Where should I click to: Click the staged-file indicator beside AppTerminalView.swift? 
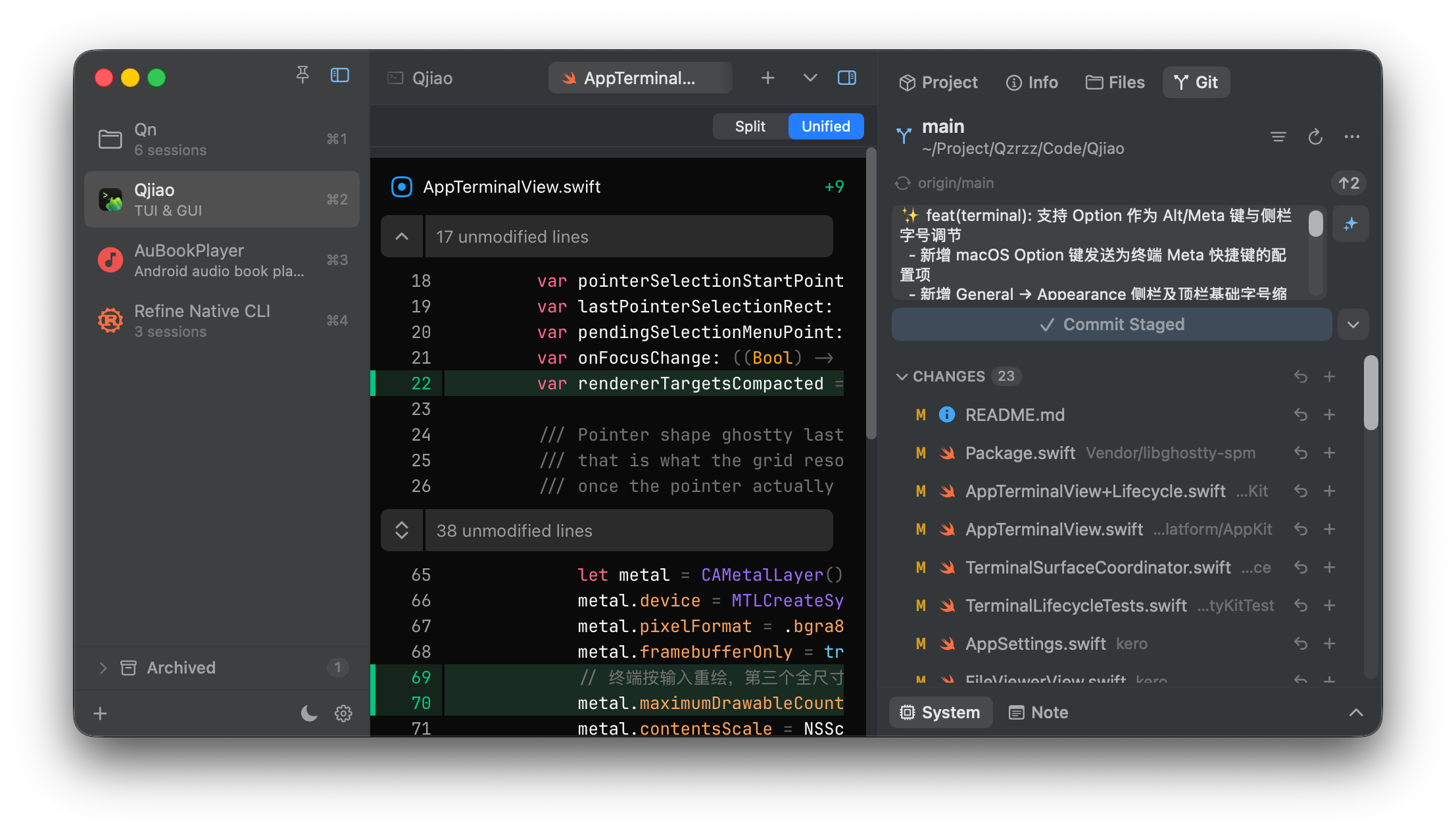click(x=402, y=187)
